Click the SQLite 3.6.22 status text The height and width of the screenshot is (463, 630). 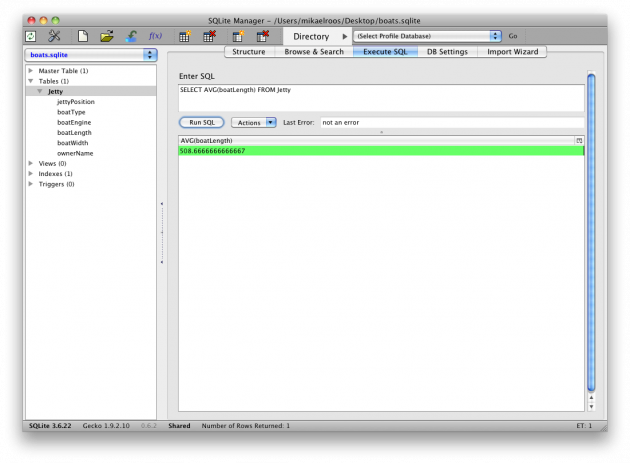coord(50,426)
